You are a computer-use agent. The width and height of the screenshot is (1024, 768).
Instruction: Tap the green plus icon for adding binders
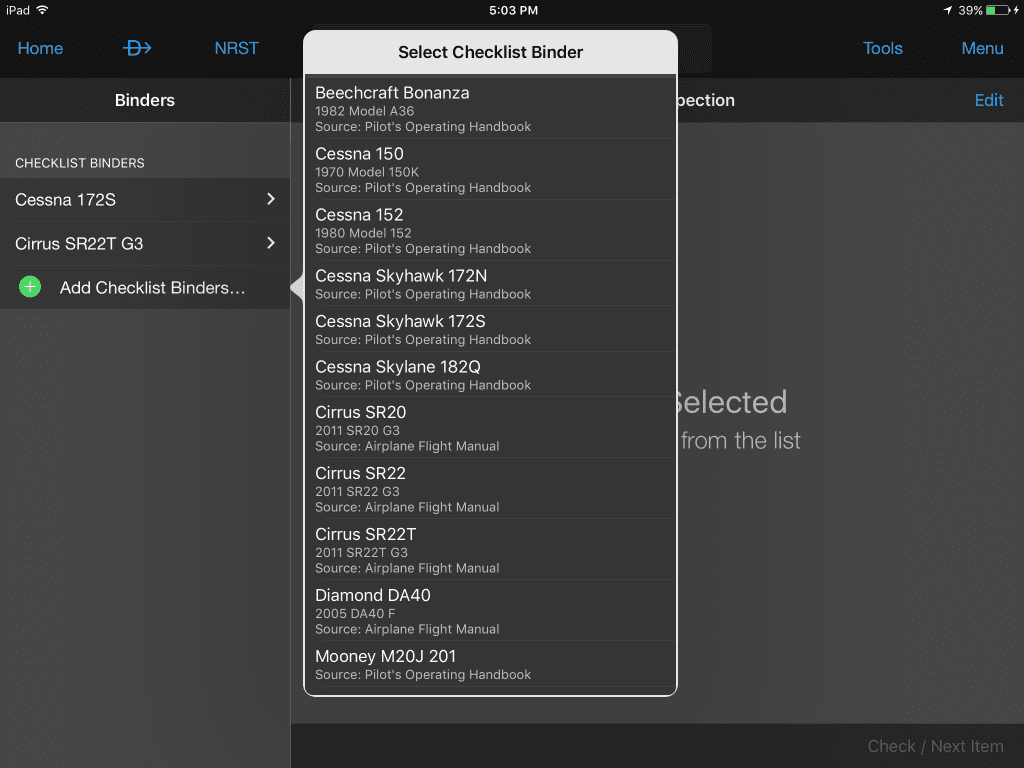(x=29, y=287)
